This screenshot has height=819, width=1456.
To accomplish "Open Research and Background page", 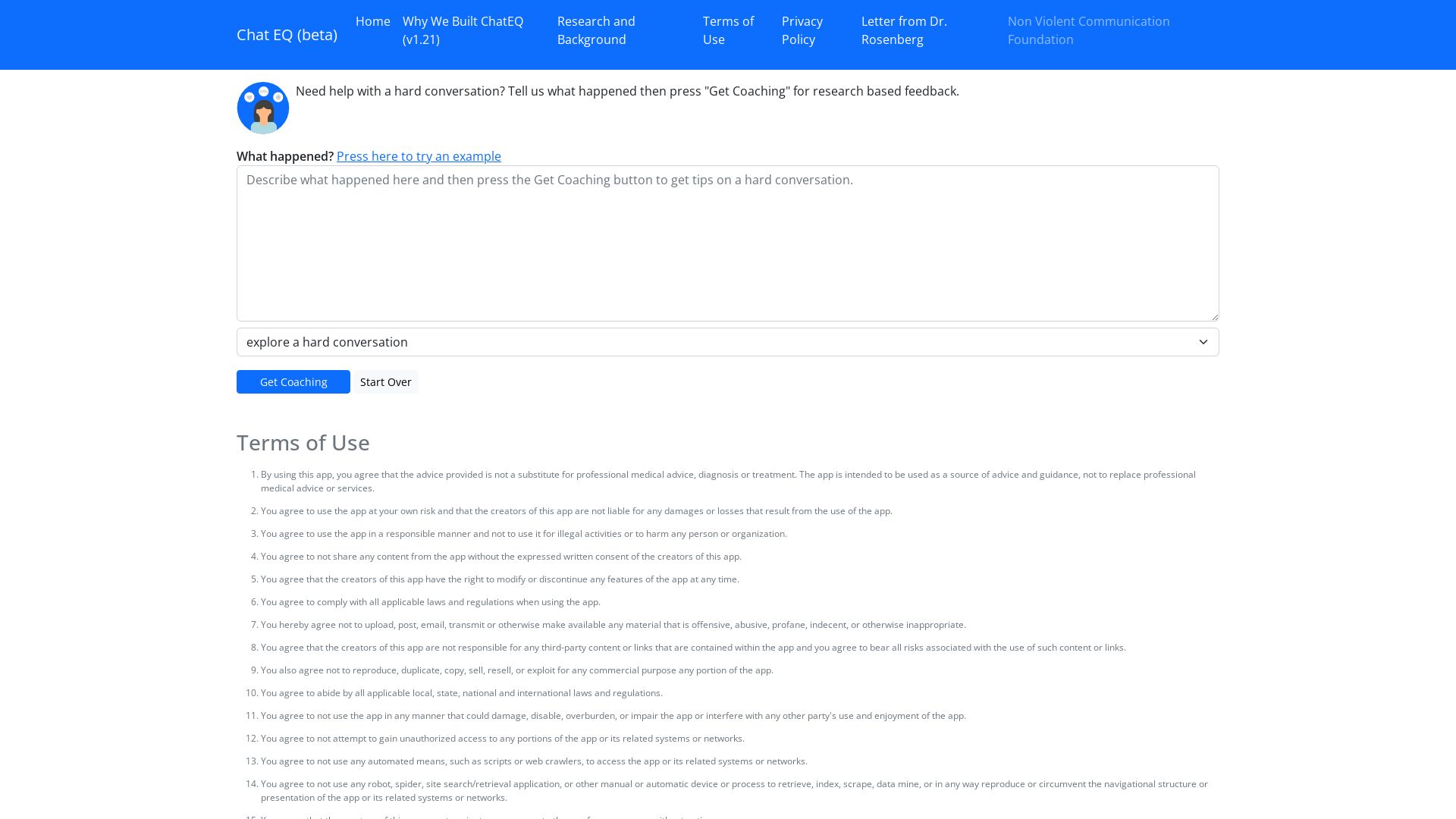I will click(596, 30).
